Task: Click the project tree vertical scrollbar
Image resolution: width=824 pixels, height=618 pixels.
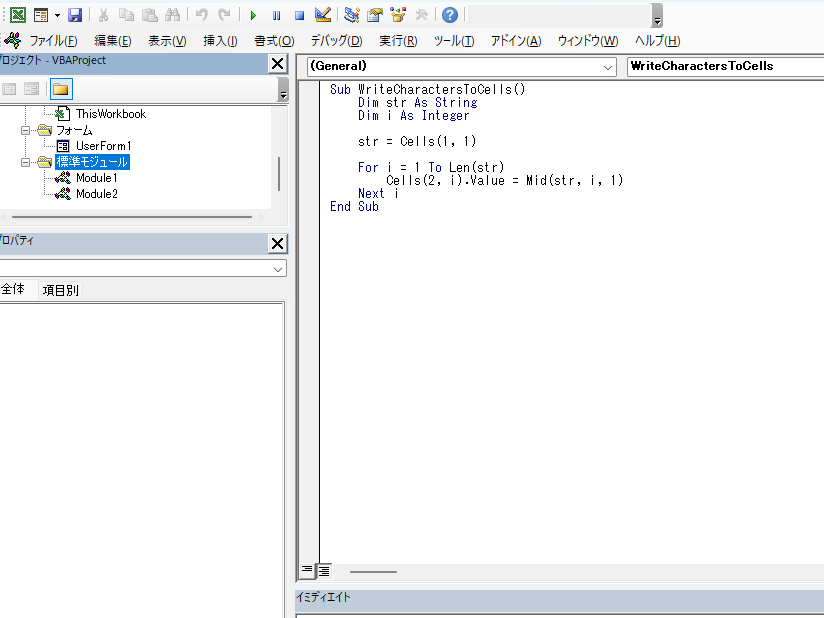Action: tap(279, 173)
